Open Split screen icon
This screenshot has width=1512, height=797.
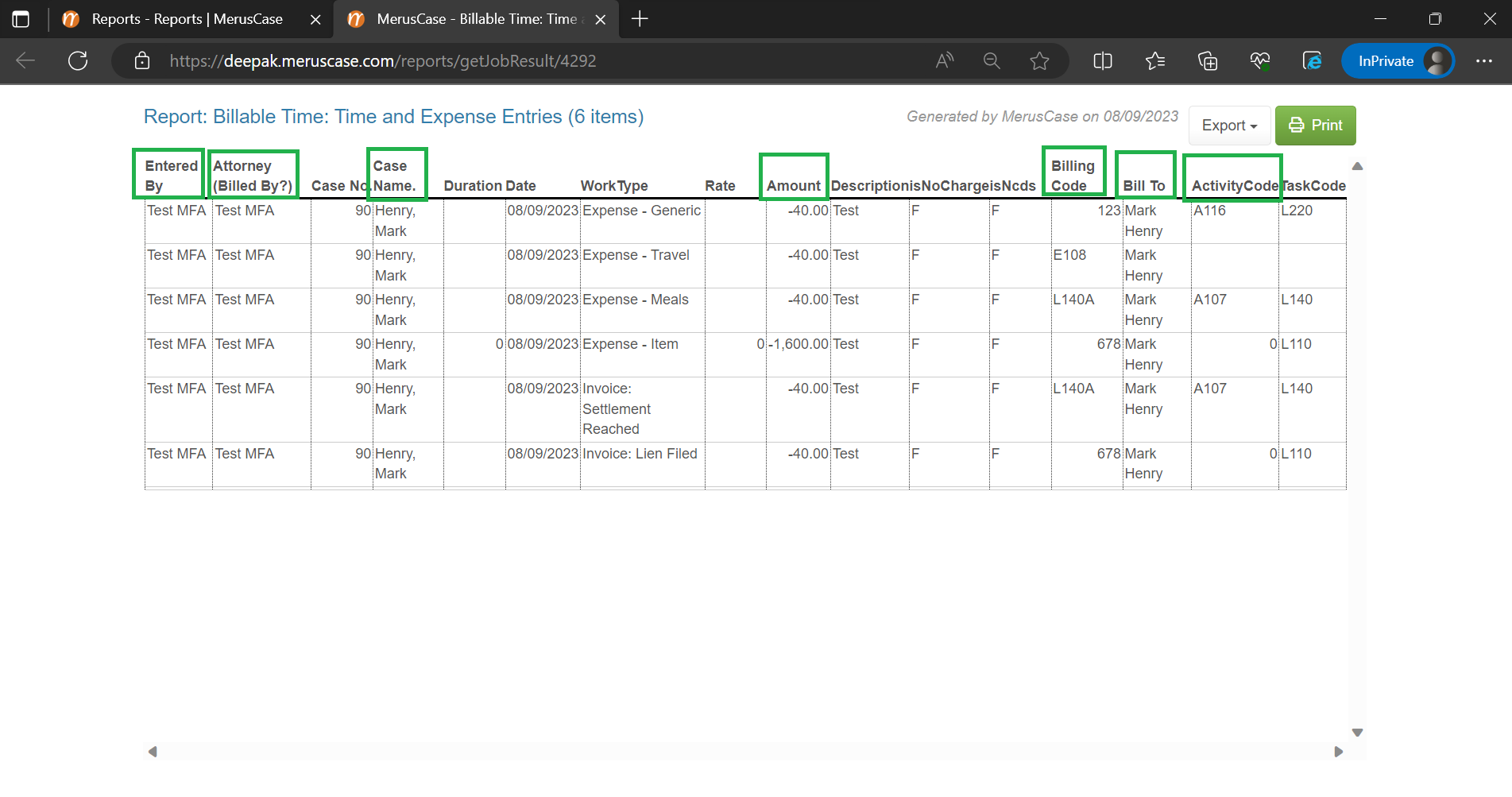(x=1103, y=61)
